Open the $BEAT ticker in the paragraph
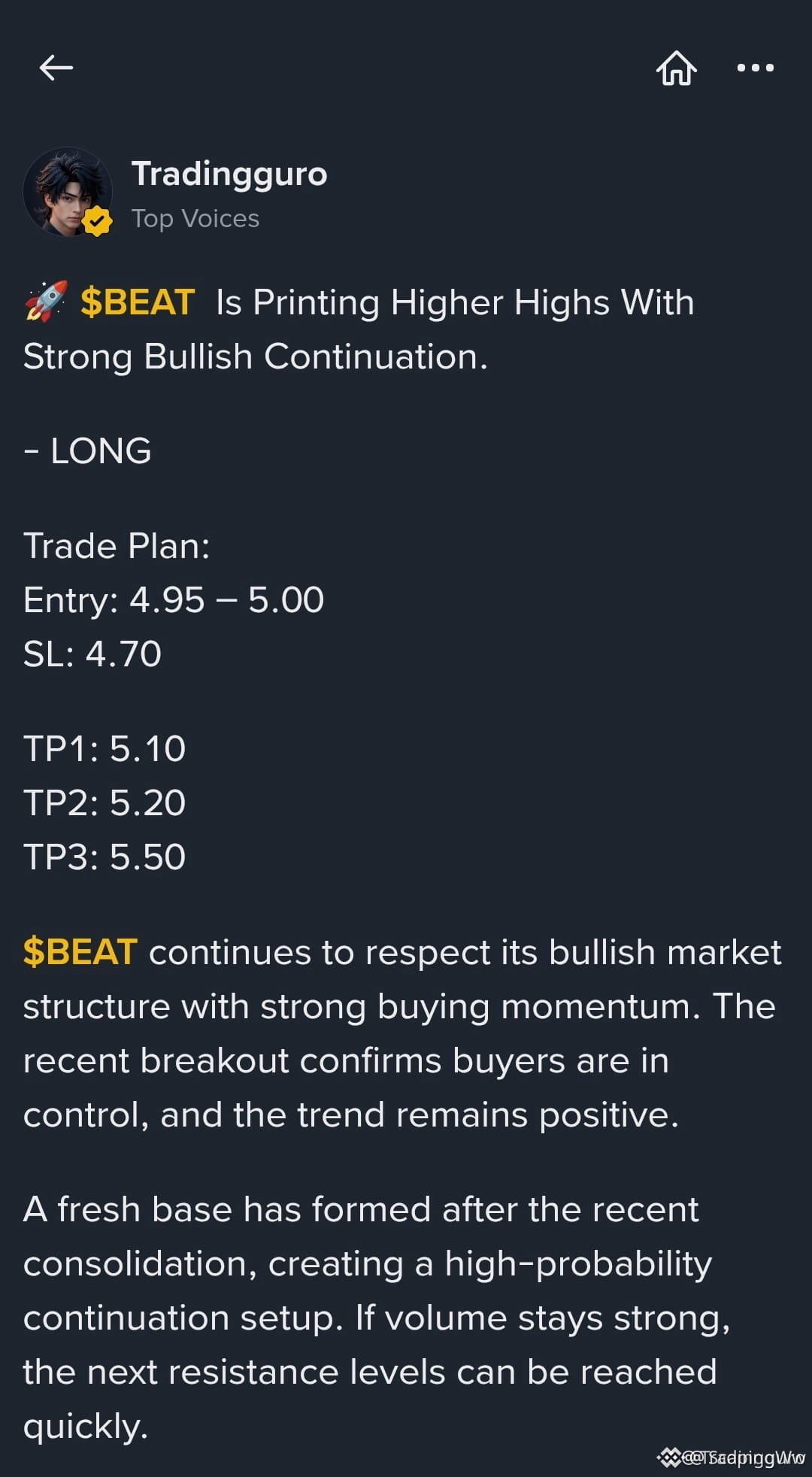Screen dimensions: 812x1477 (x=80, y=952)
